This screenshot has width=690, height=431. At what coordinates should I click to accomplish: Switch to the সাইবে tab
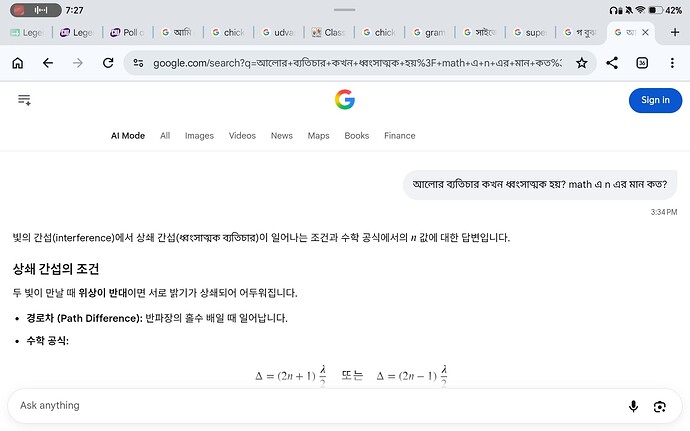480,33
